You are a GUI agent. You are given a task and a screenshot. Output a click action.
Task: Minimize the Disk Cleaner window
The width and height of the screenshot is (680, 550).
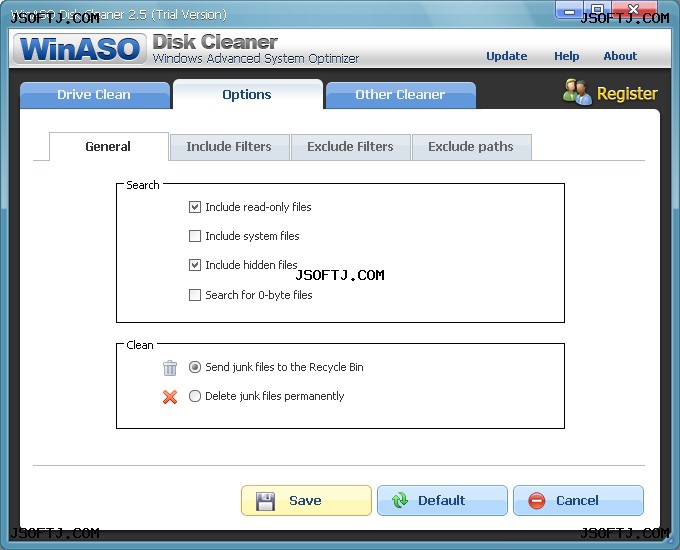coord(569,10)
